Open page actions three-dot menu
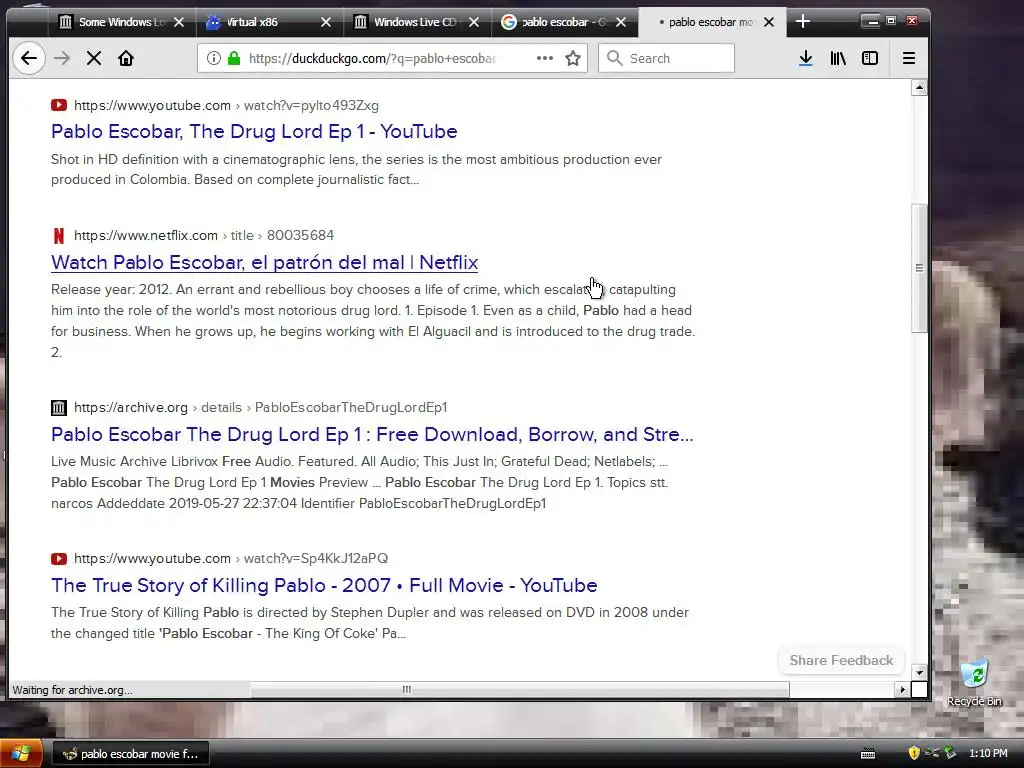Screen dimensions: 1024x768 pos(545,58)
